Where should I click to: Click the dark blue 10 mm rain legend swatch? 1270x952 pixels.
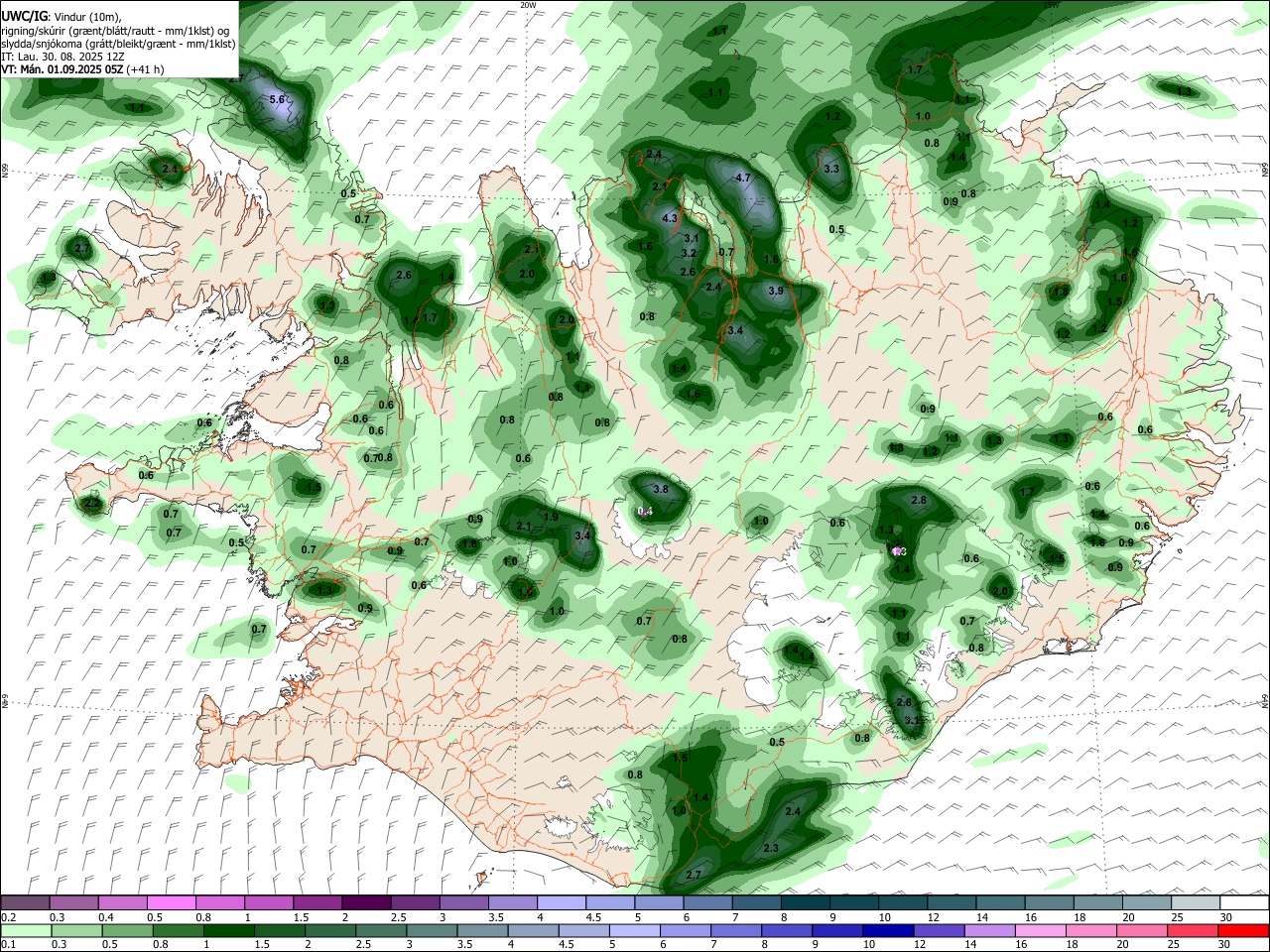coord(889,930)
